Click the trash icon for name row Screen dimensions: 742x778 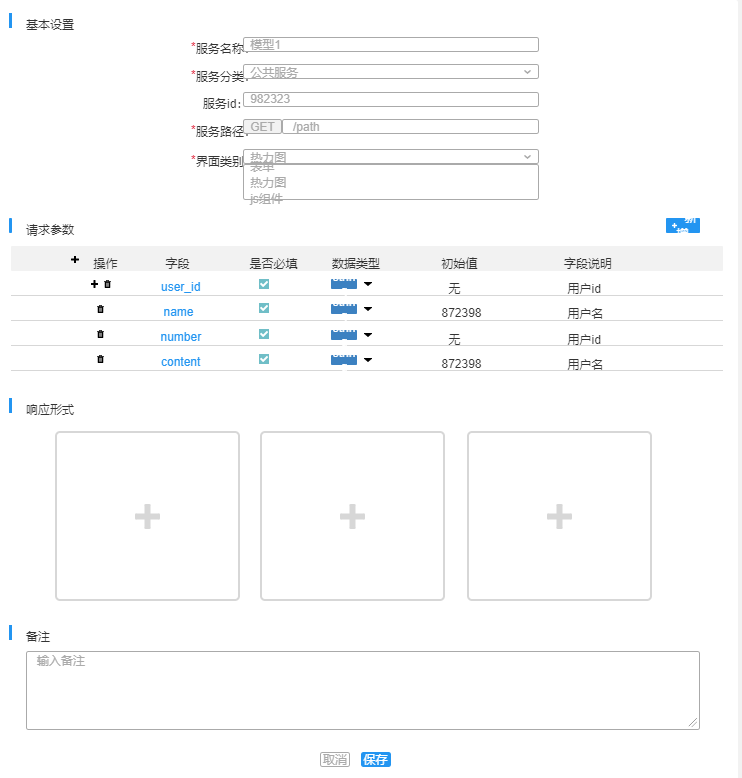[100, 309]
